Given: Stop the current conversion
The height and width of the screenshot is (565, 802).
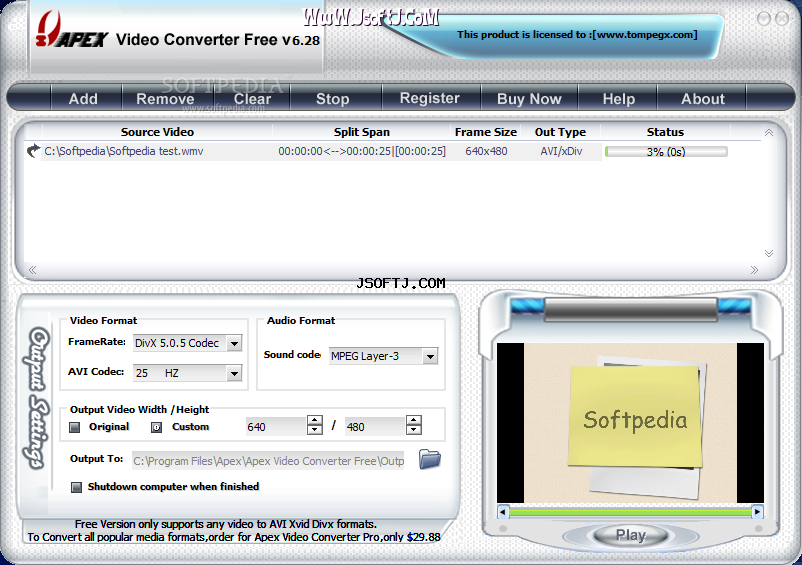Looking at the screenshot, I should pyautogui.click(x=332, y=98).
